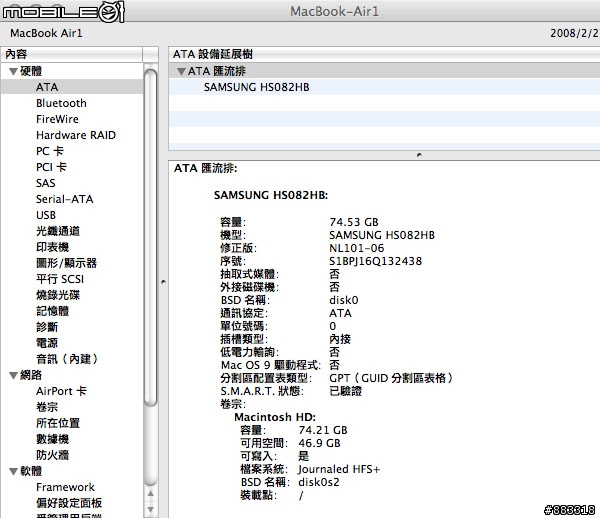
Task: Click the sidebar scroll down arrow
Action: coord(151,510)
